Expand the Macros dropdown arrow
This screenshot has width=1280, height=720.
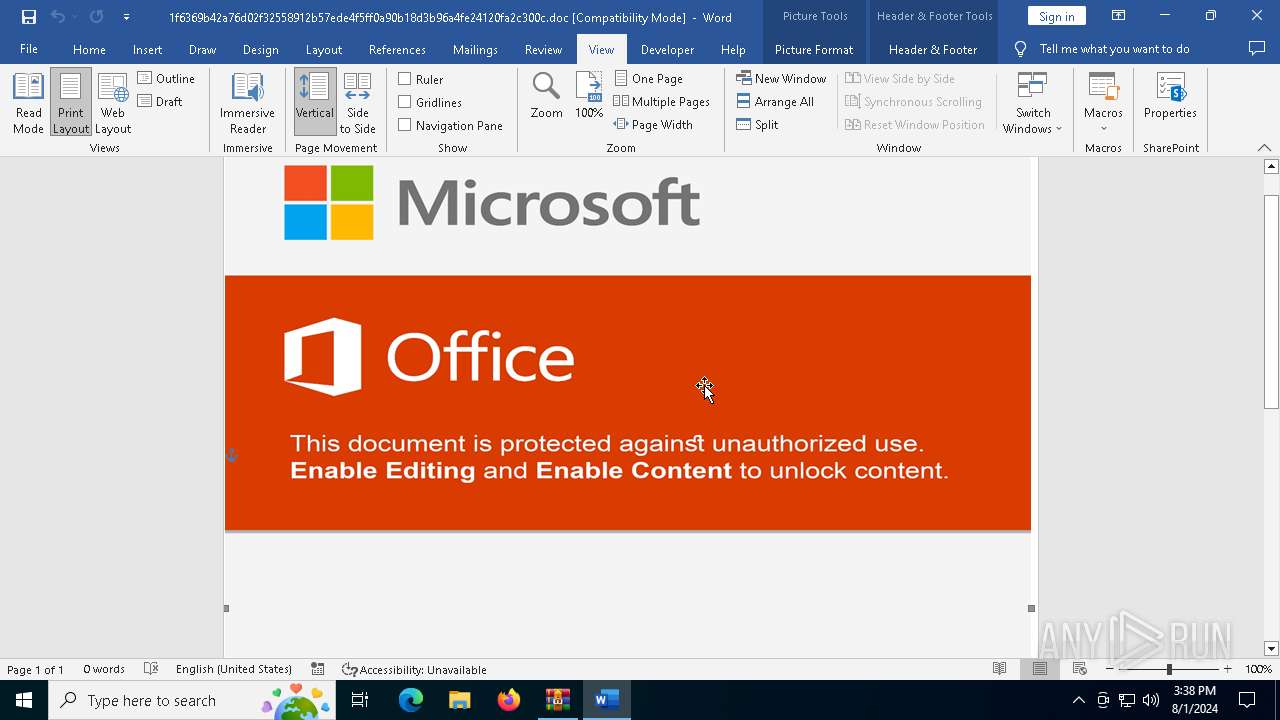click(x=1103, y=128)
